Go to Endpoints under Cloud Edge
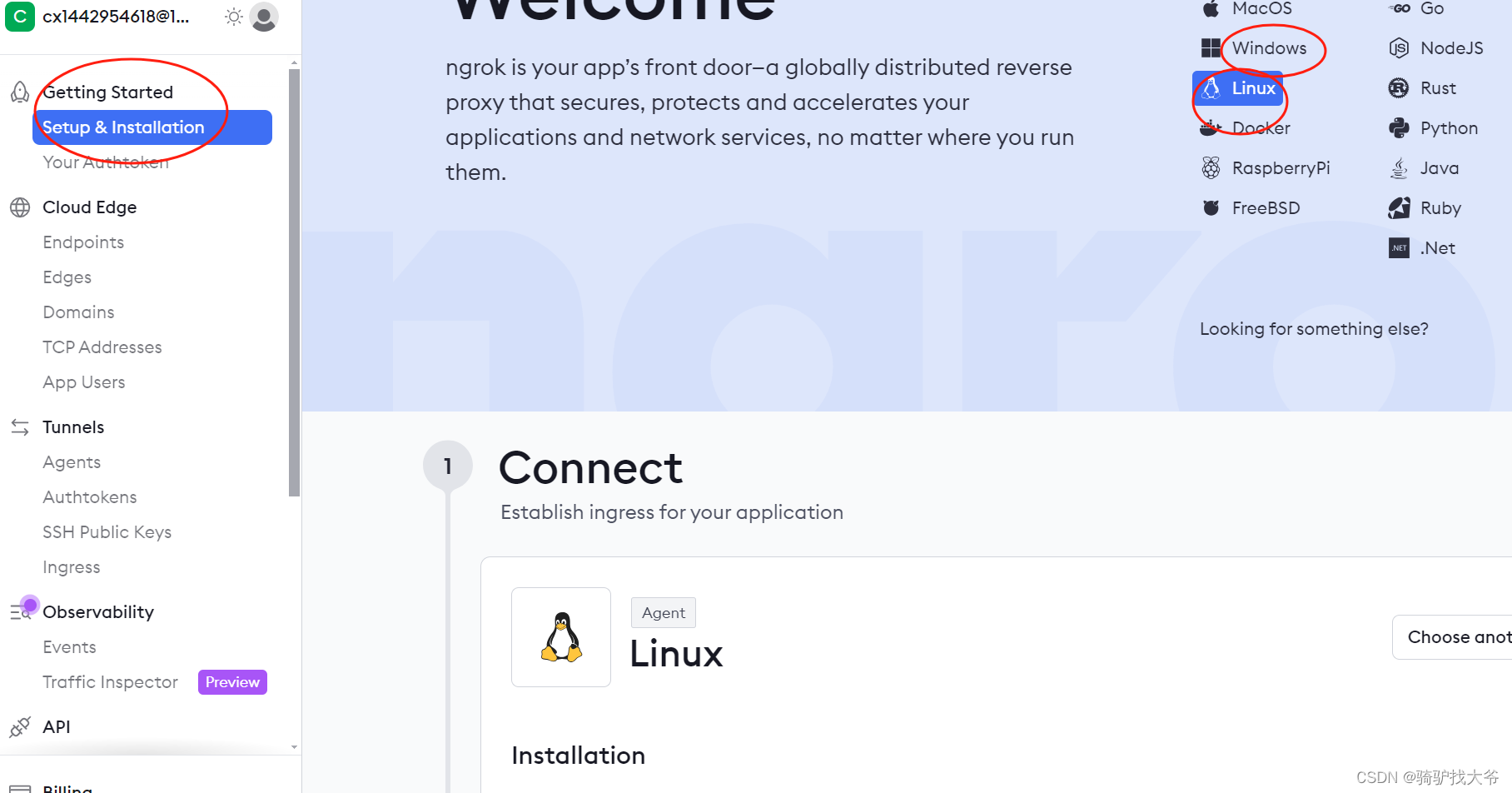 83,242
